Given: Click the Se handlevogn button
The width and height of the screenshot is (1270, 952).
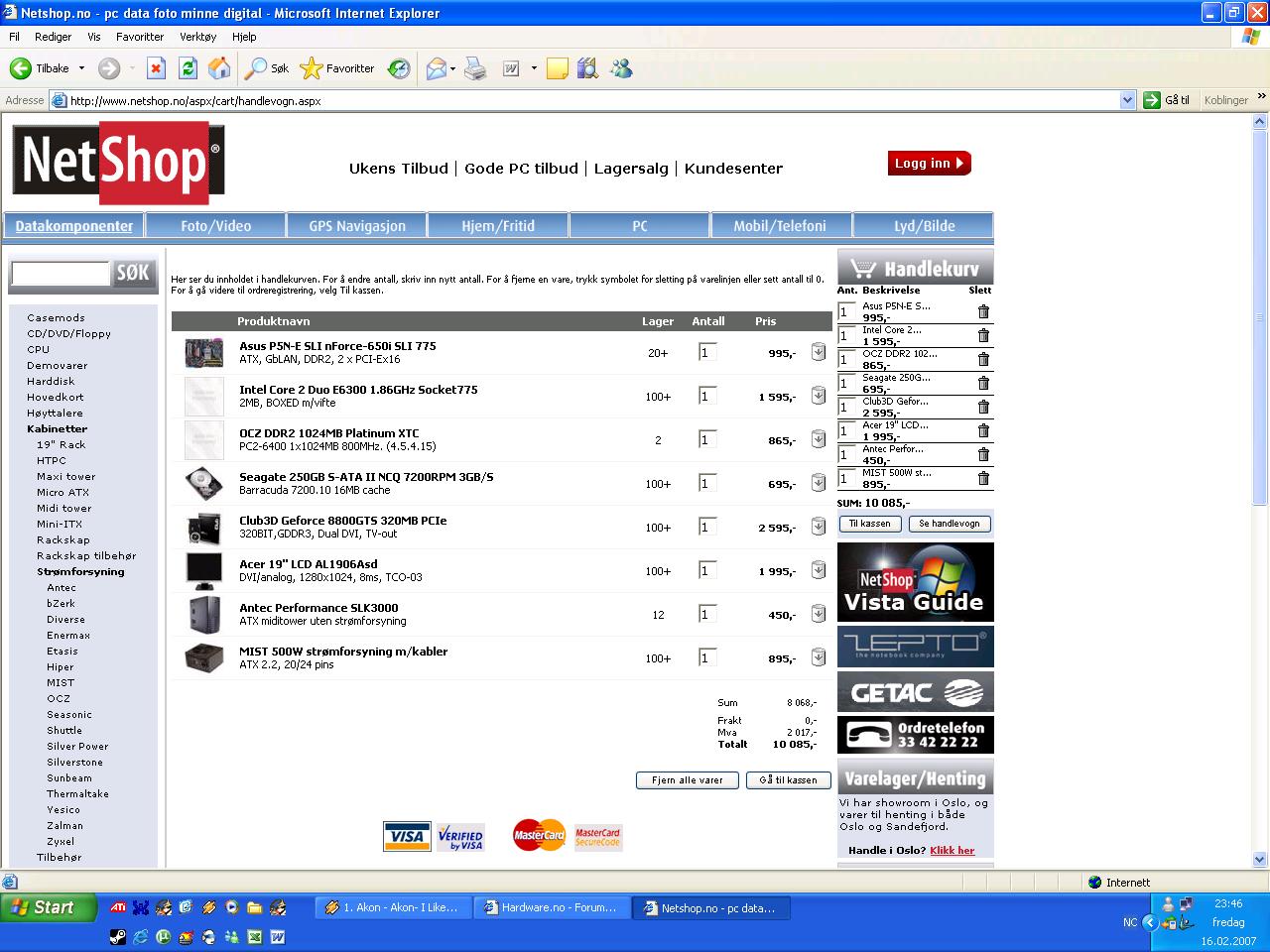Looking at the screenshot, I should pos(950,524).
